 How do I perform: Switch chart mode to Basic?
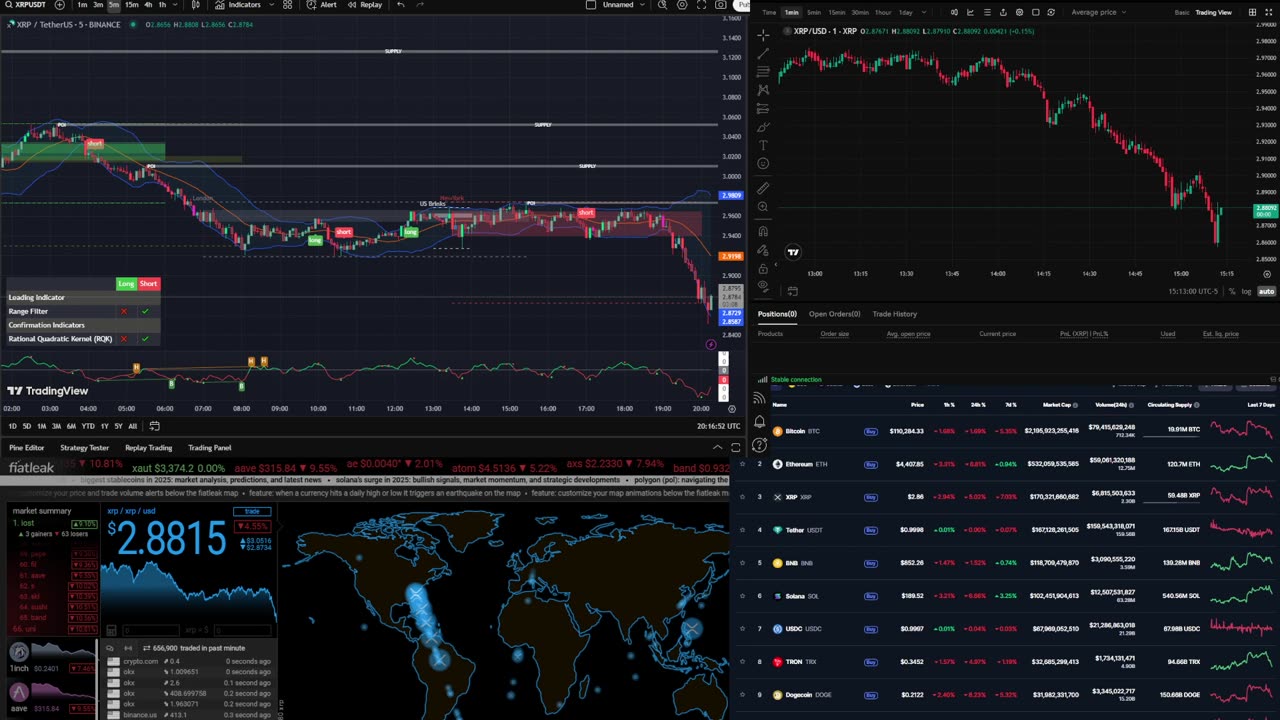click(1182, 12)
